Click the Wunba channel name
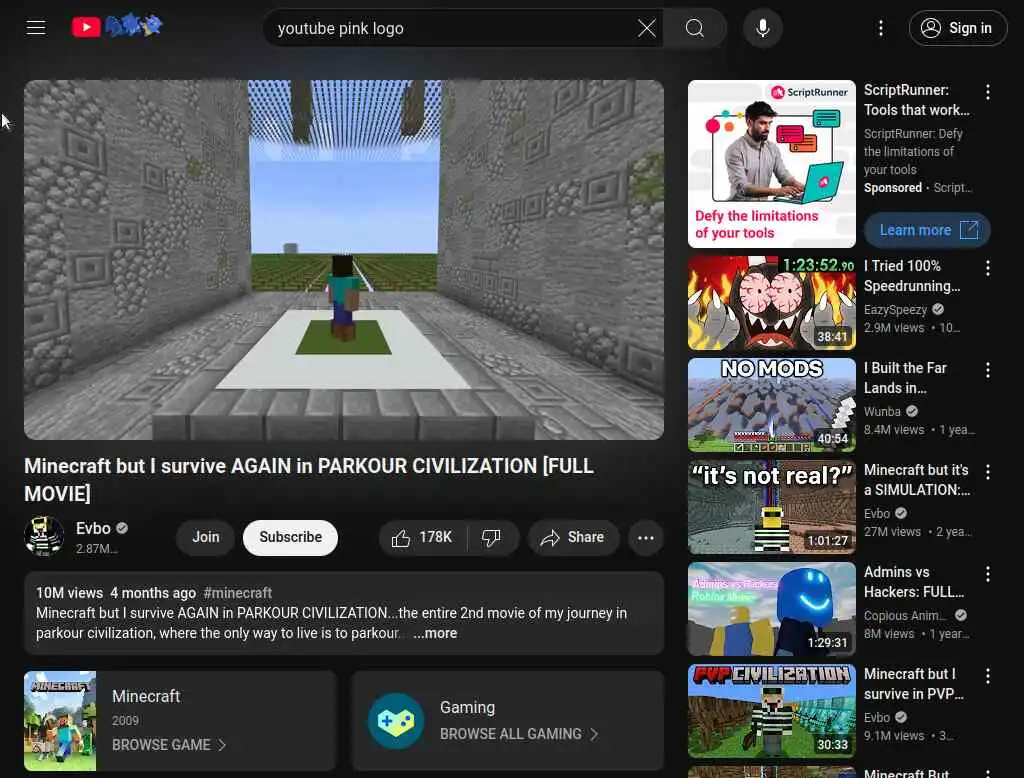The width and height of the screenshot is (1024, 778). point(882,412)
